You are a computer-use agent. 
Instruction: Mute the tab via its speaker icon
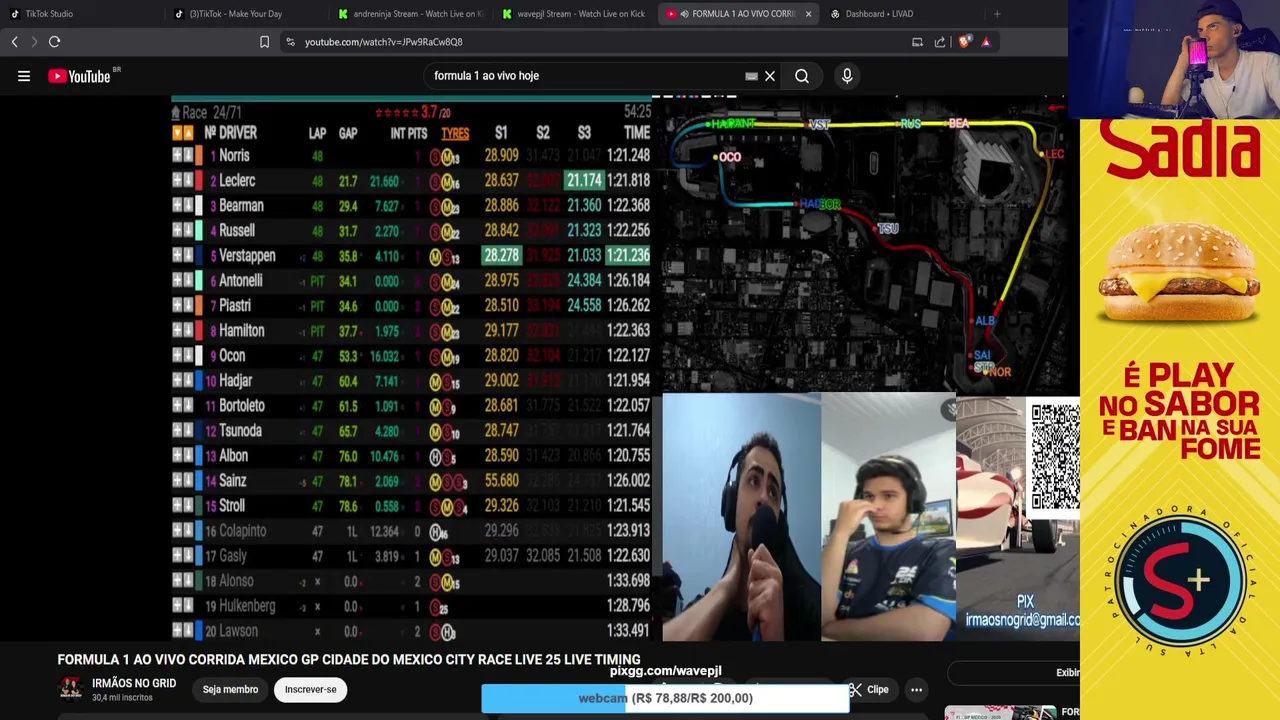684,14
